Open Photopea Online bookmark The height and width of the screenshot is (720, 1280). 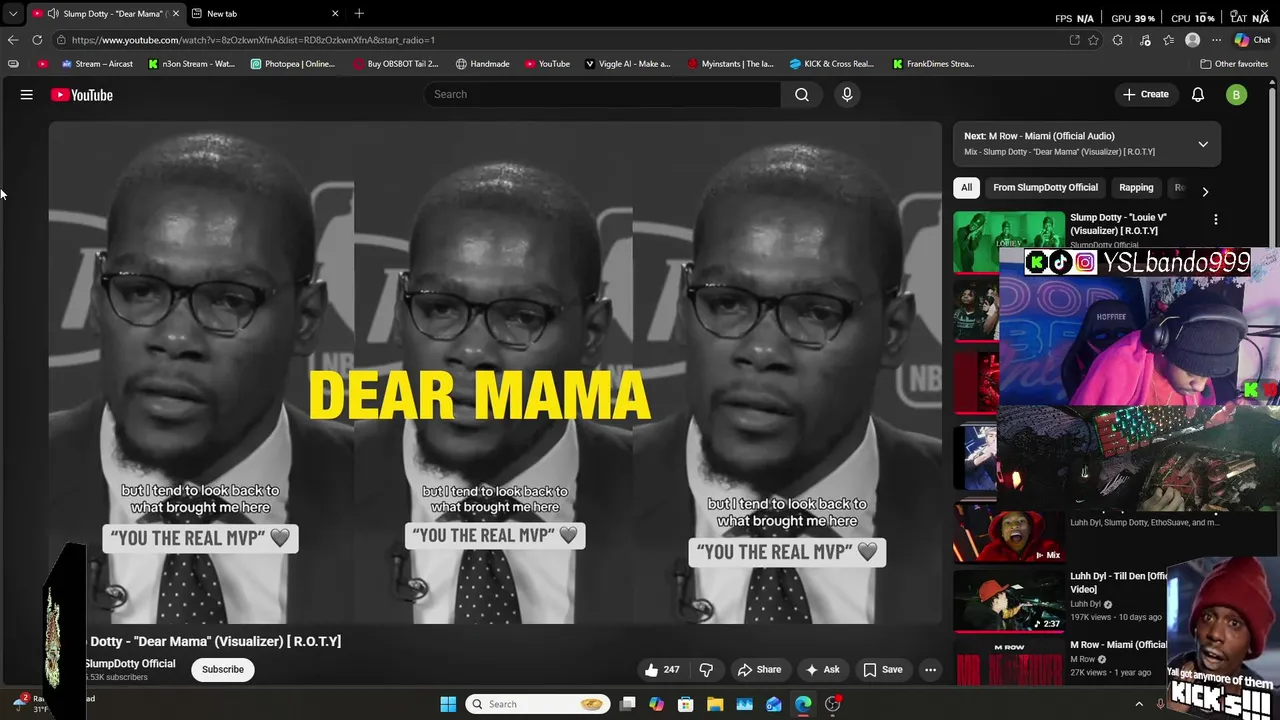pos(292,64)
